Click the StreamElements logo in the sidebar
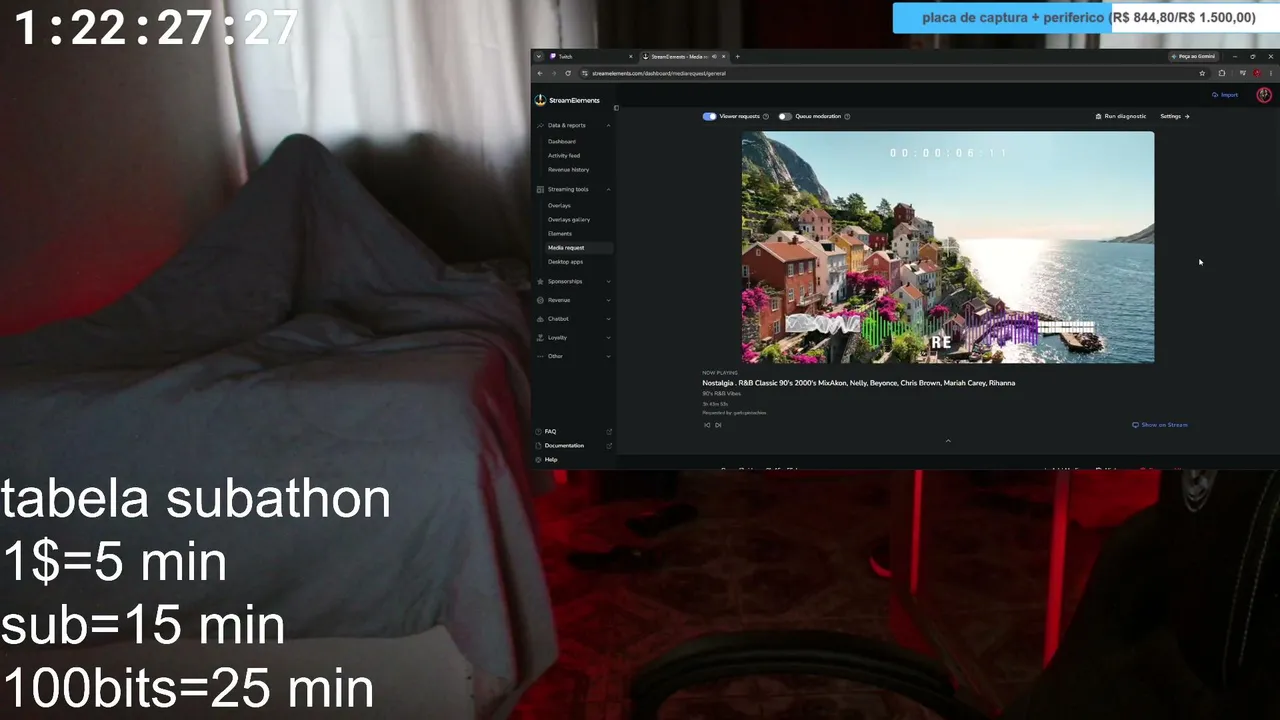The height and width of the screenshot is (720, 1280). [x=567, y=100]
